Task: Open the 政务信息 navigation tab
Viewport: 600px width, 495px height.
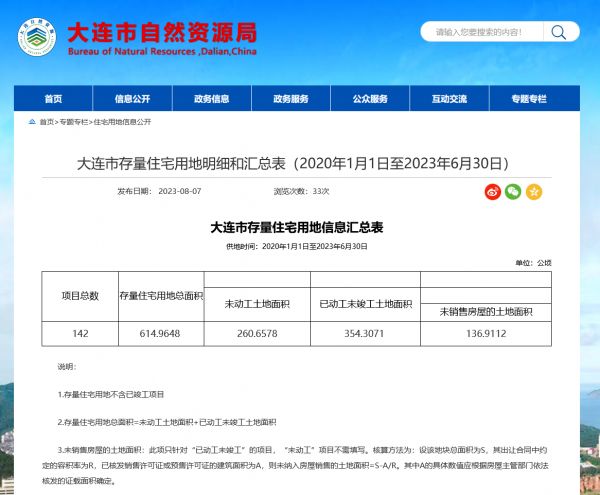Action: coord(212,99)
